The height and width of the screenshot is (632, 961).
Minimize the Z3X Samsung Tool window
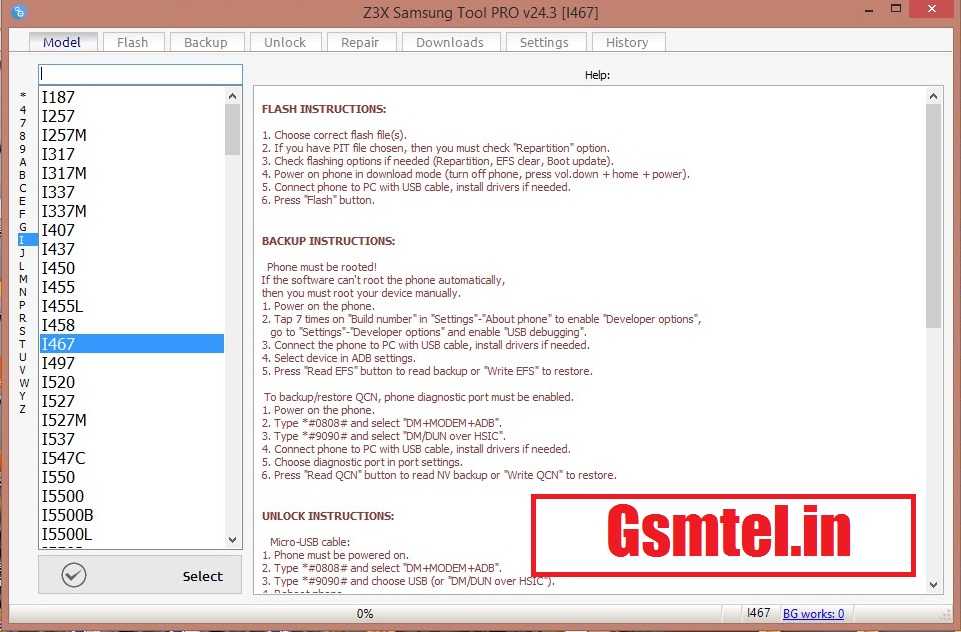(868, 10)
